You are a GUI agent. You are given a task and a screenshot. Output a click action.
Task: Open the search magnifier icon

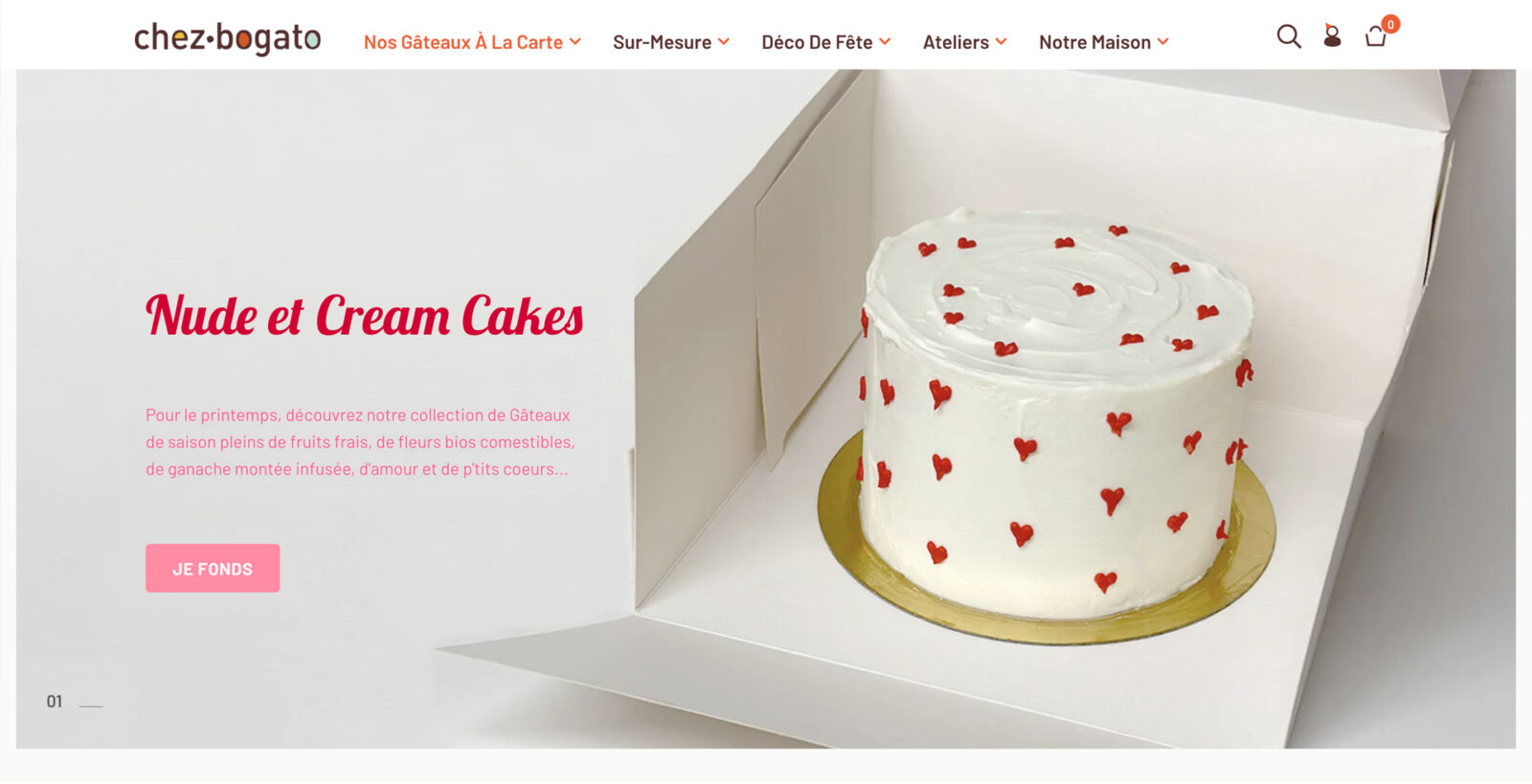(1289, 37)
